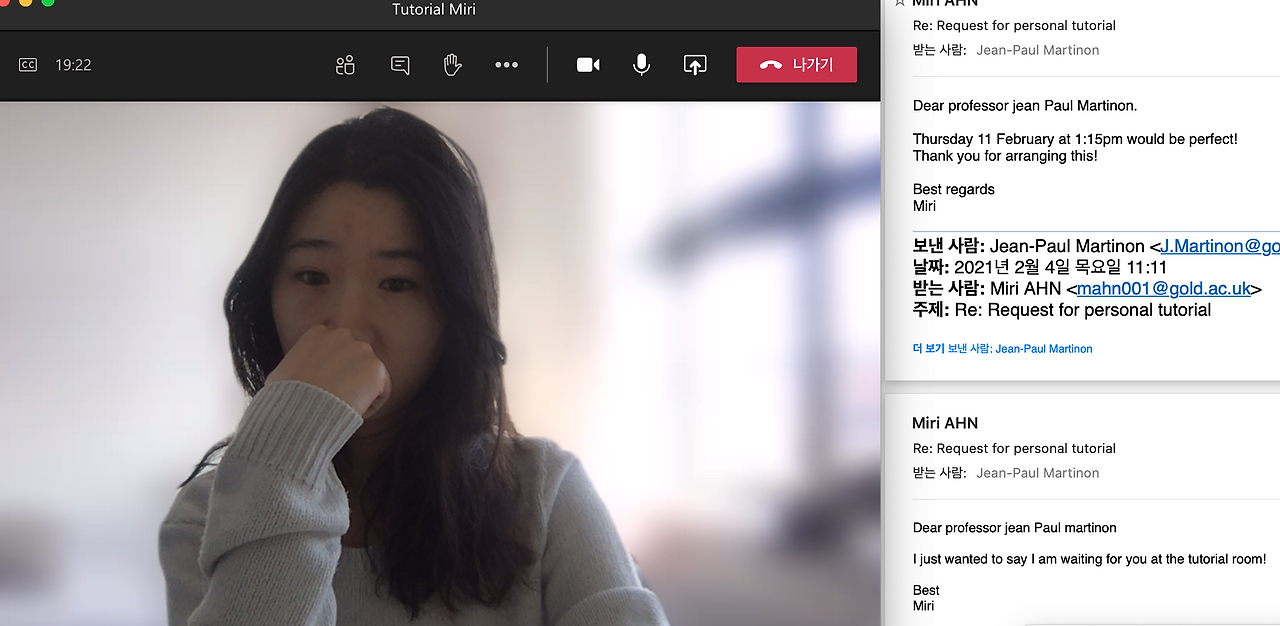Select recipient 'Jean-Paul Martinon' in top email
The width and height of the screenshot is (1280, 626).
pos(1037,50)
